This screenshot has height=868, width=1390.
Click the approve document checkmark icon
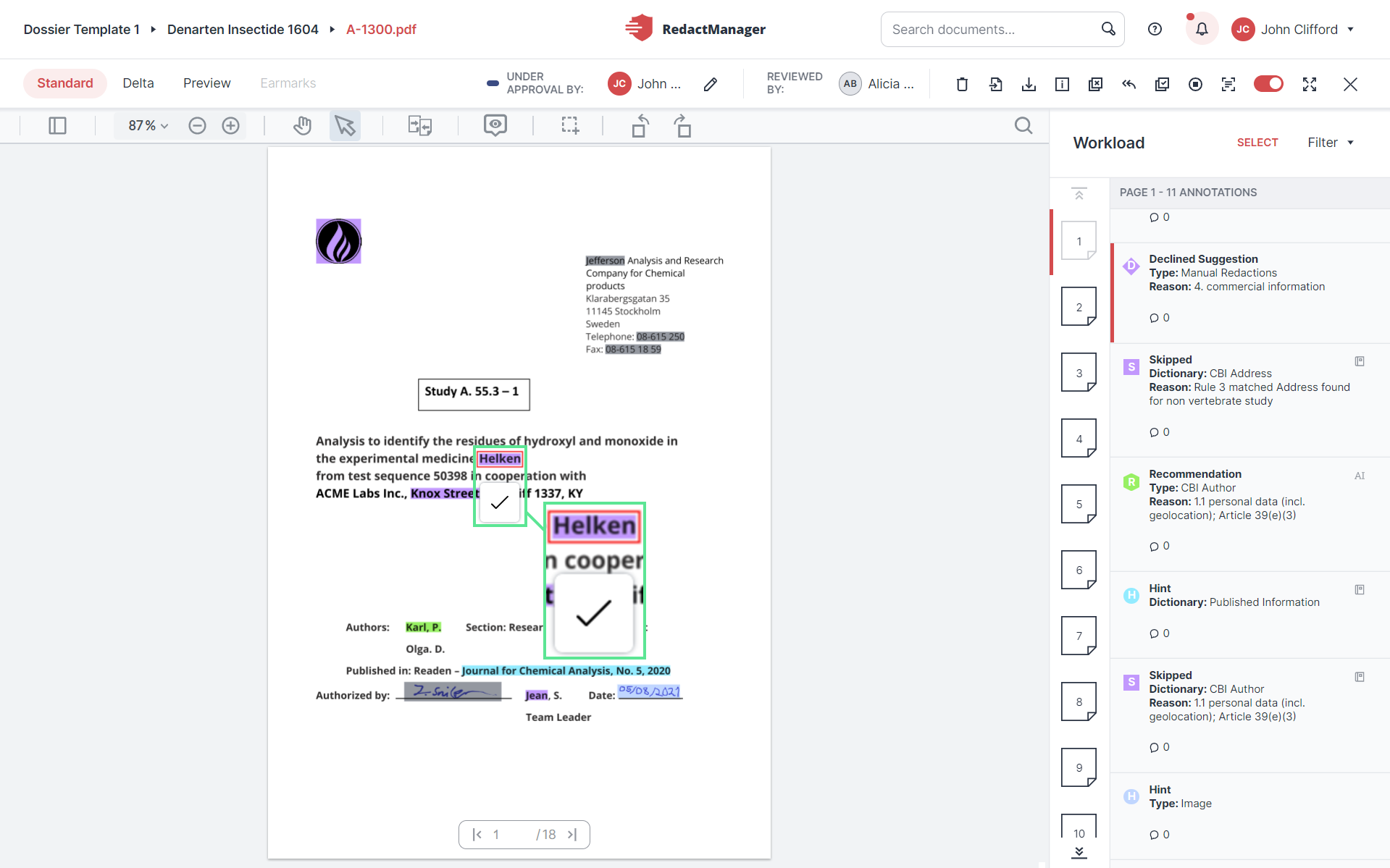pyautogui.click(x=1162, y=84)
